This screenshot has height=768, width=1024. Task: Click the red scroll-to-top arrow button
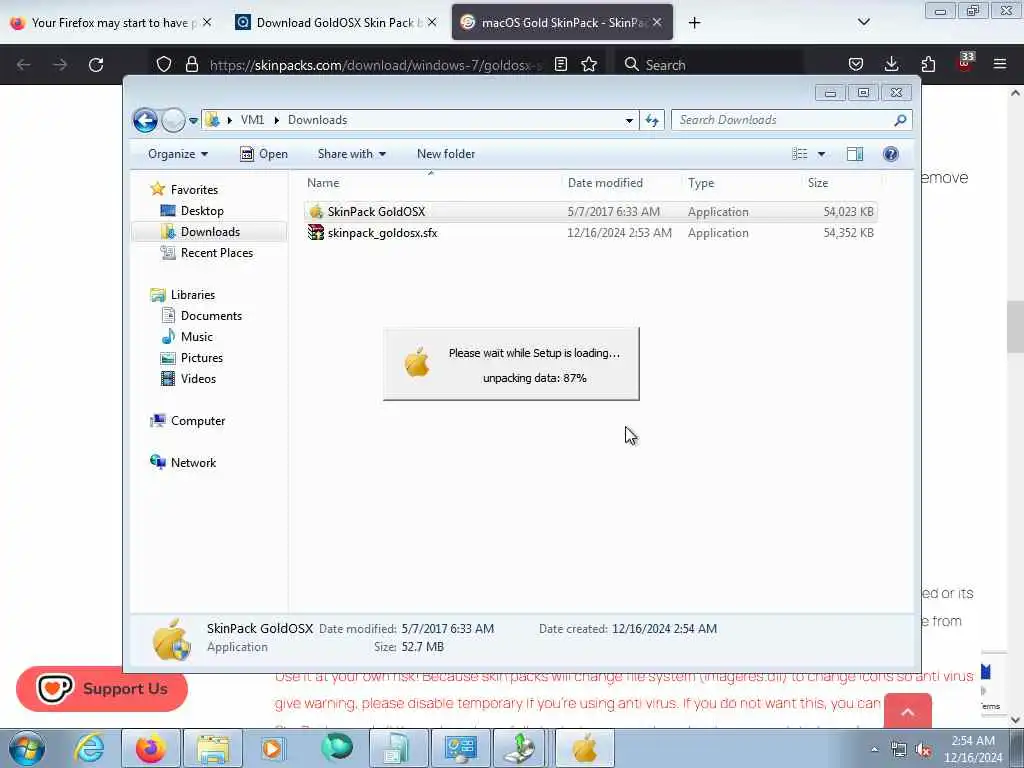click(908, 712)
